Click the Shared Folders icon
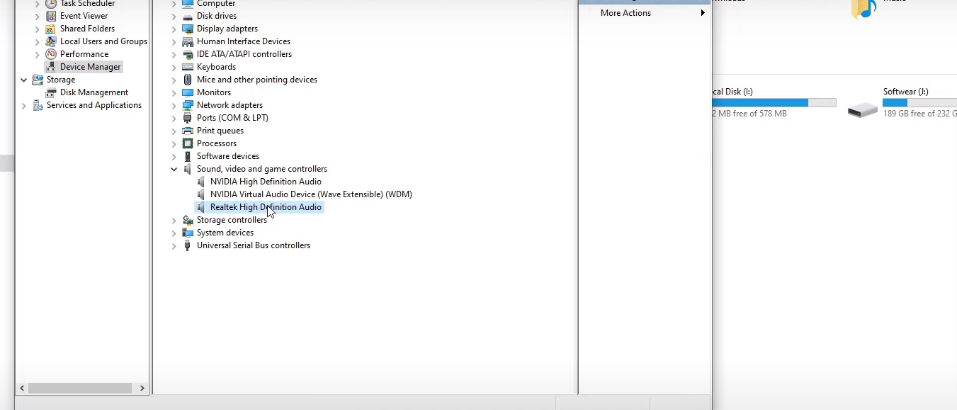The height and width of the screenshot is (410, 957). [51, 29]
